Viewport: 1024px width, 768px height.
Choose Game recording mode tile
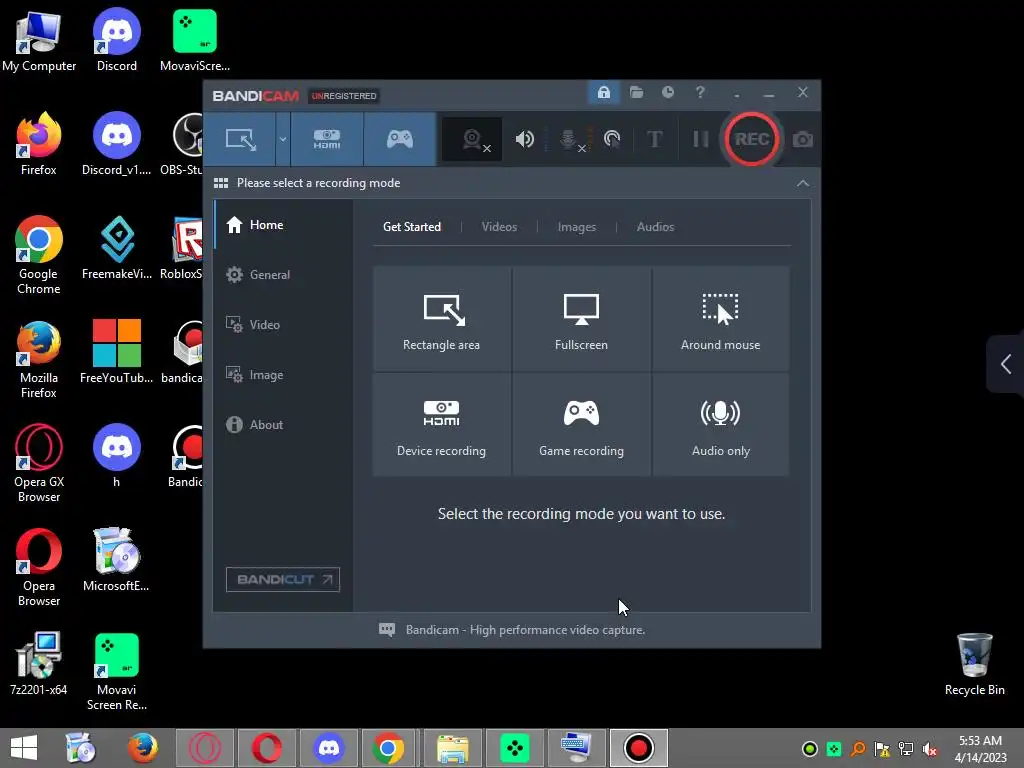tap(581, 424)
